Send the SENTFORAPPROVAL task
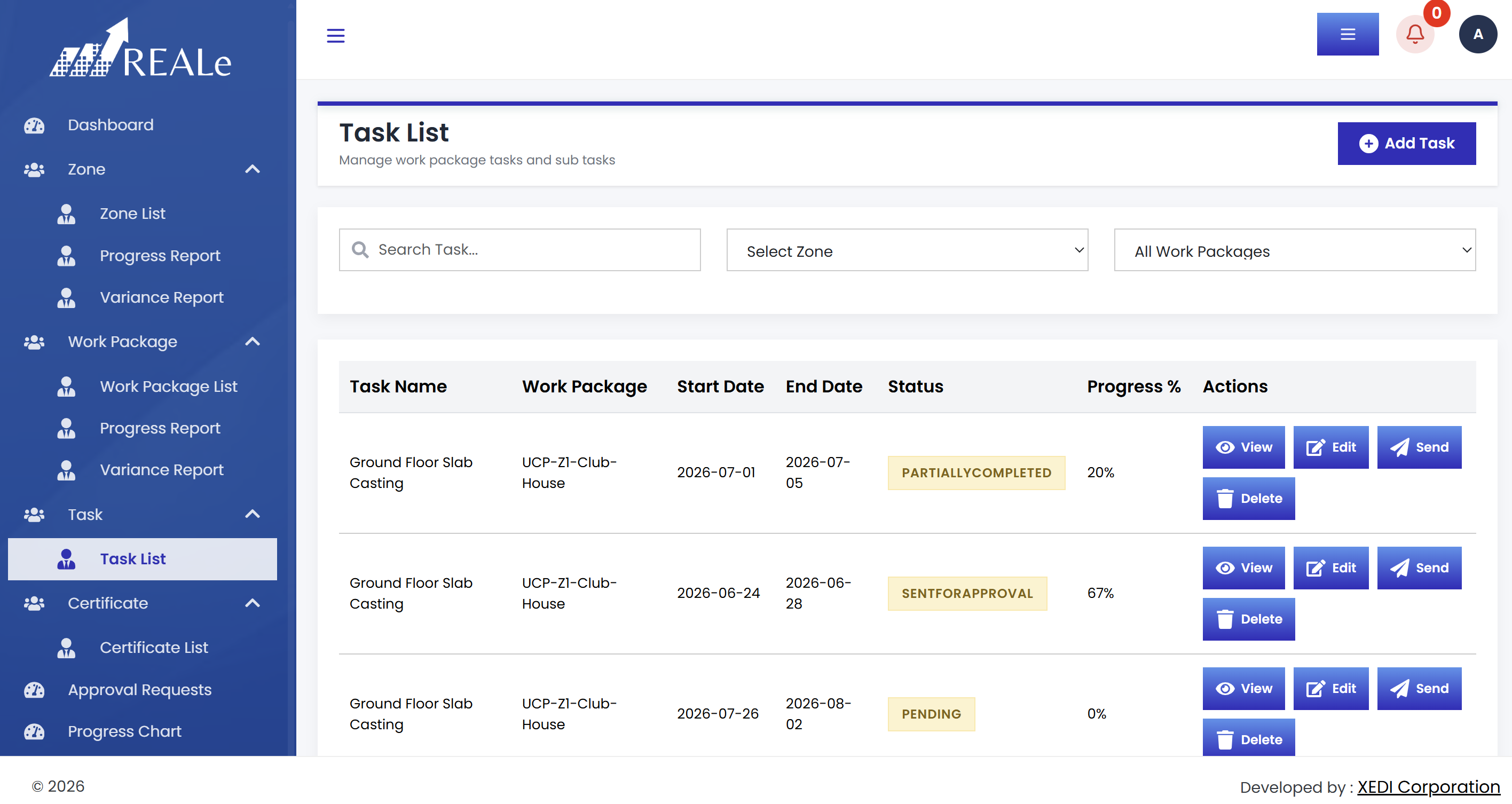 pos(1419,569)
